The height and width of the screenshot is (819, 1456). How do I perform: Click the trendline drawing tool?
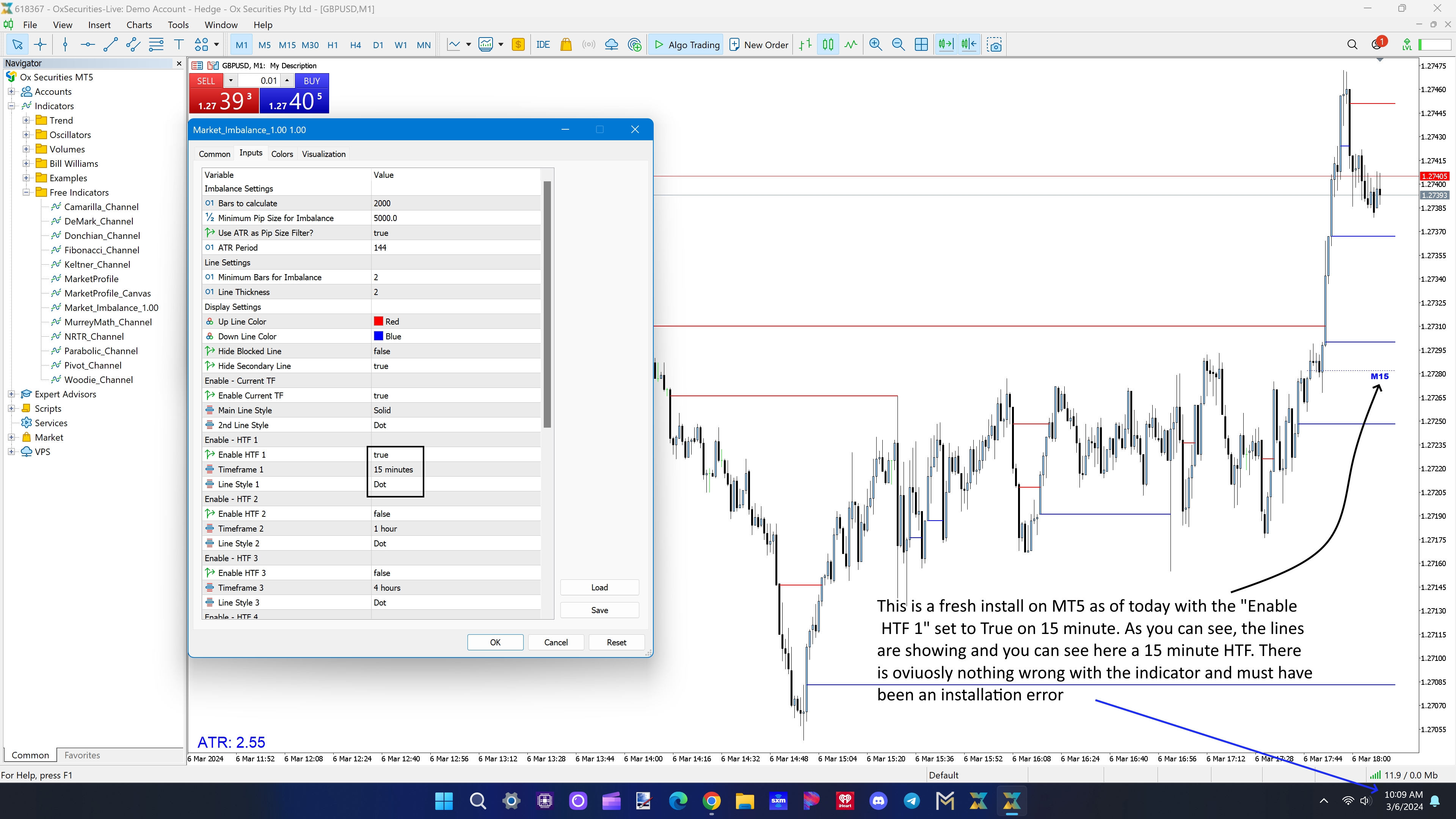pyautogui.click(x=110, y=45)
